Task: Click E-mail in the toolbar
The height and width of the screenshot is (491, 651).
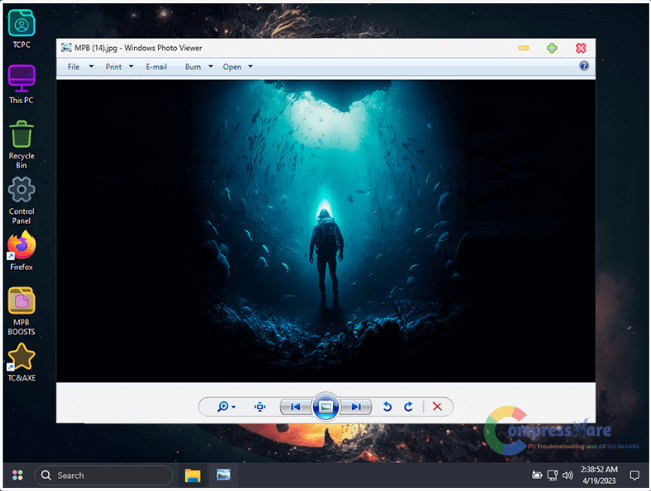Action: [156, 67]
